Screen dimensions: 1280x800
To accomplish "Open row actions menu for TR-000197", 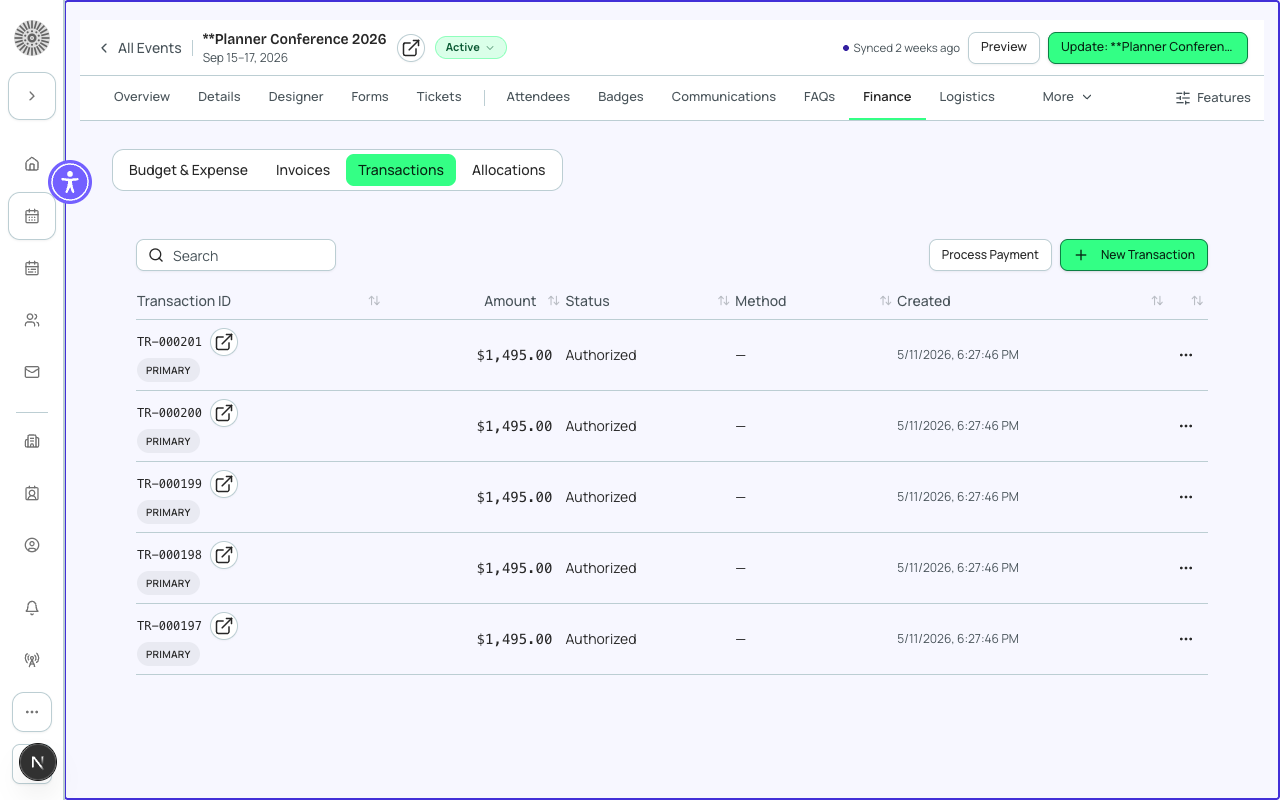I will pyautogui.click(x=1186, y=639).
